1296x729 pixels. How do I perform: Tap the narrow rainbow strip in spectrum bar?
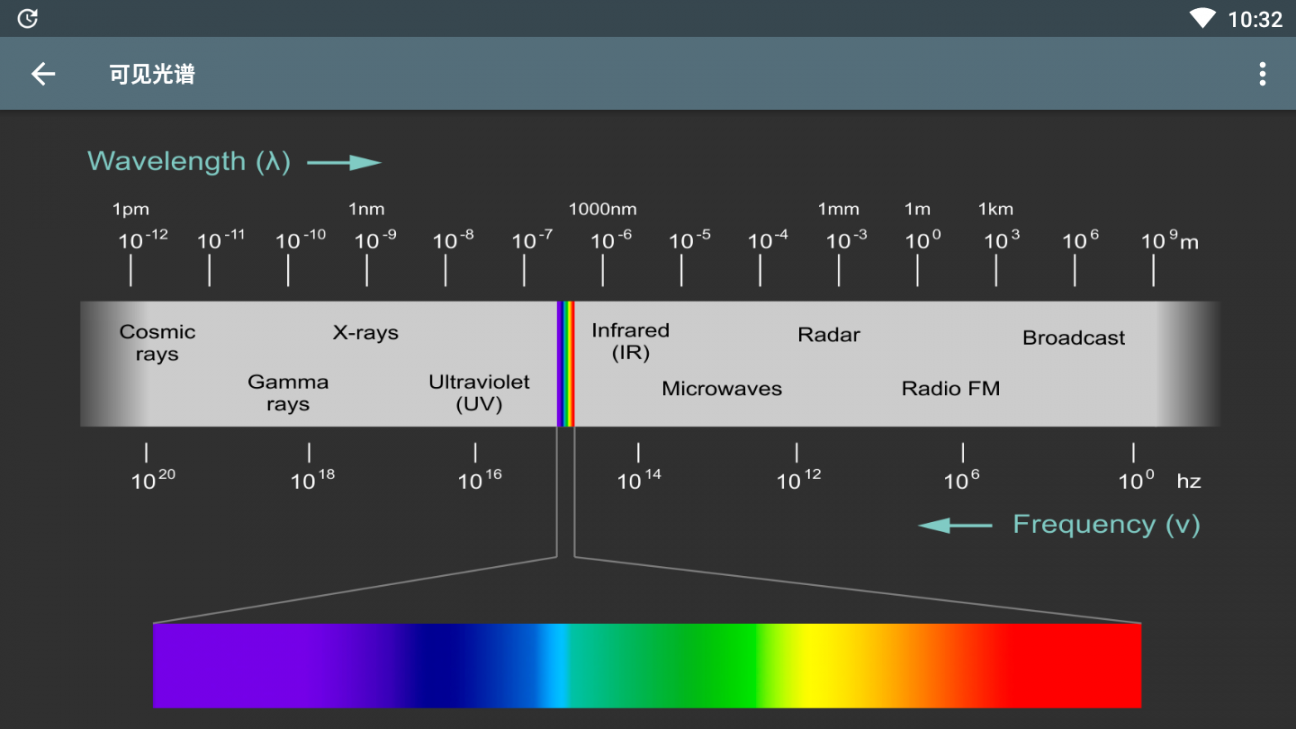(566, 364)
